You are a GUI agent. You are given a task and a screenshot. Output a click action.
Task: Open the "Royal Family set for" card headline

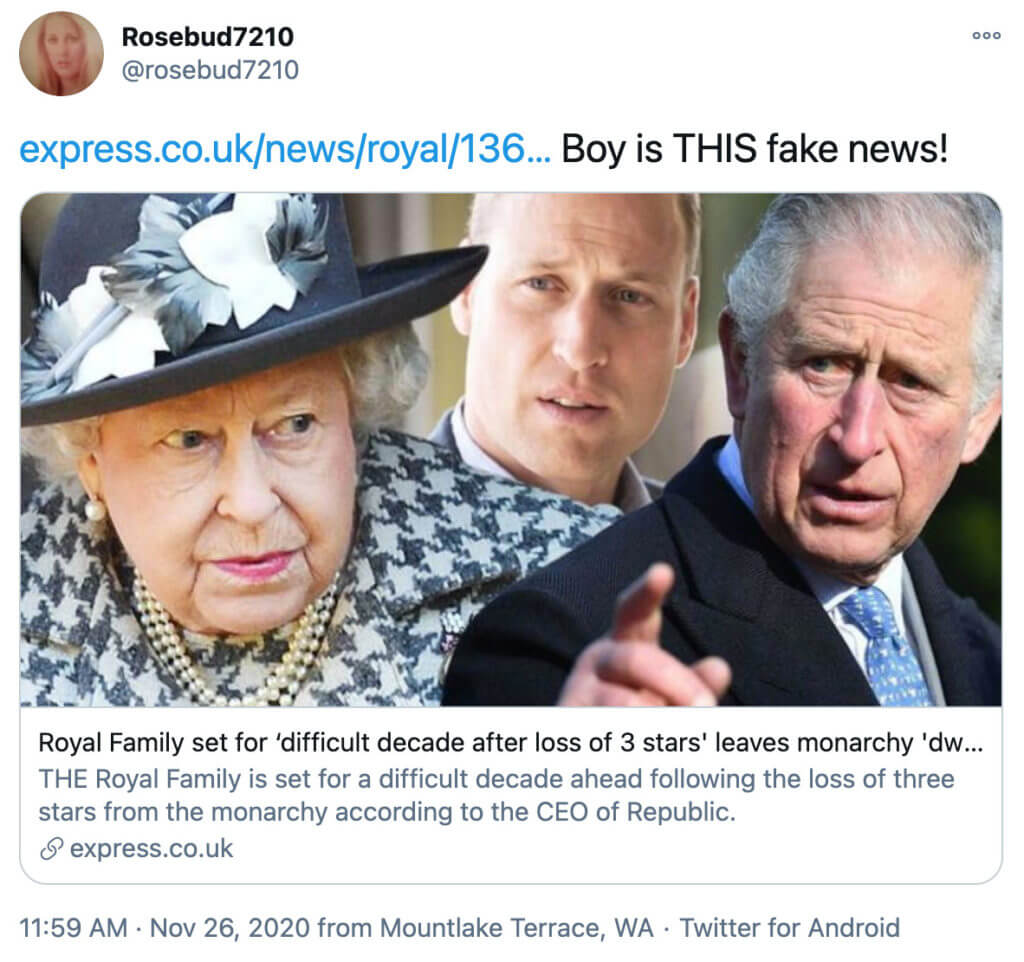509,745
